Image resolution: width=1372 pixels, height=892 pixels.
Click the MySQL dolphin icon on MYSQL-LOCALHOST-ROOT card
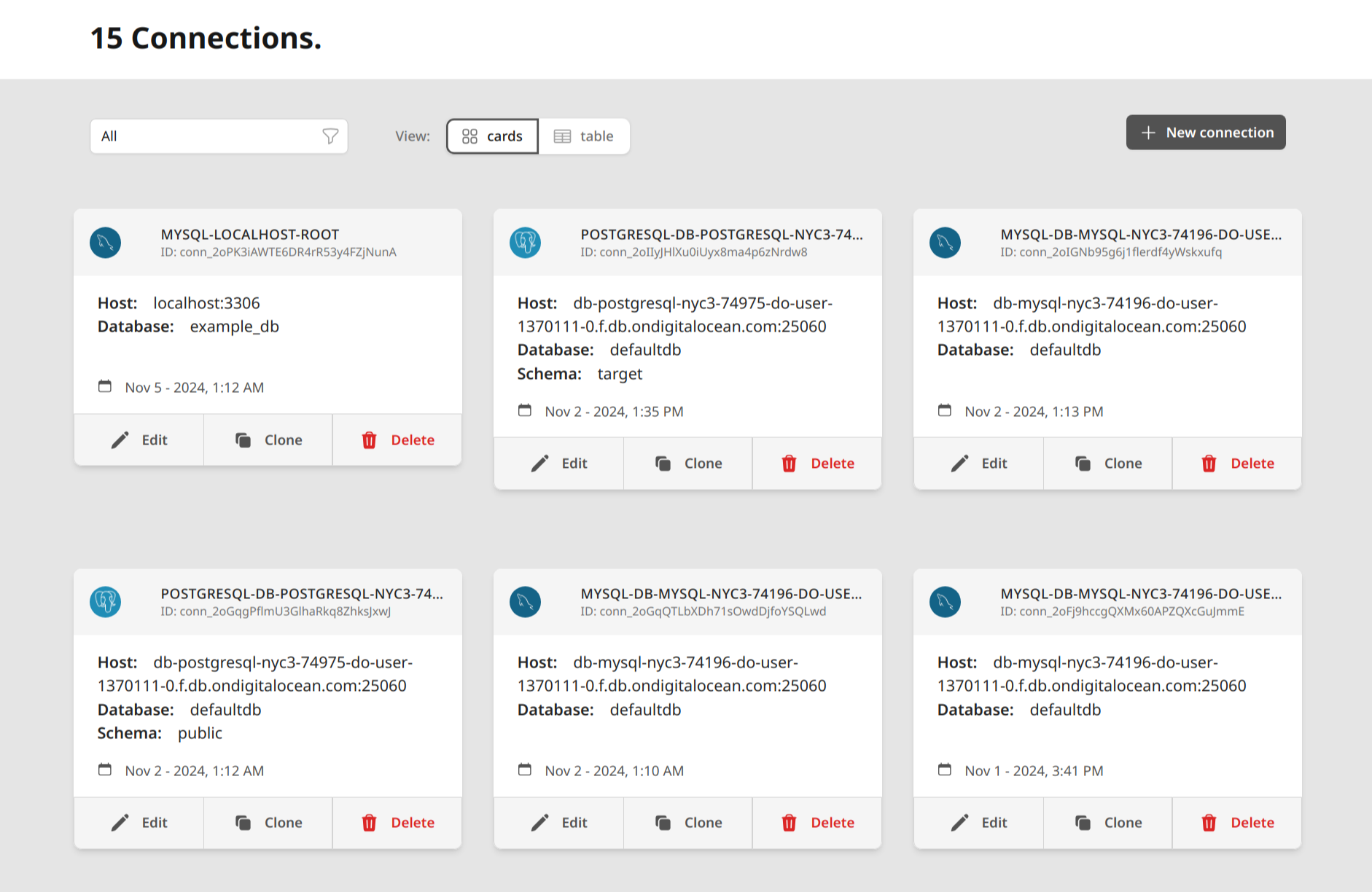(x=105, y=242)
